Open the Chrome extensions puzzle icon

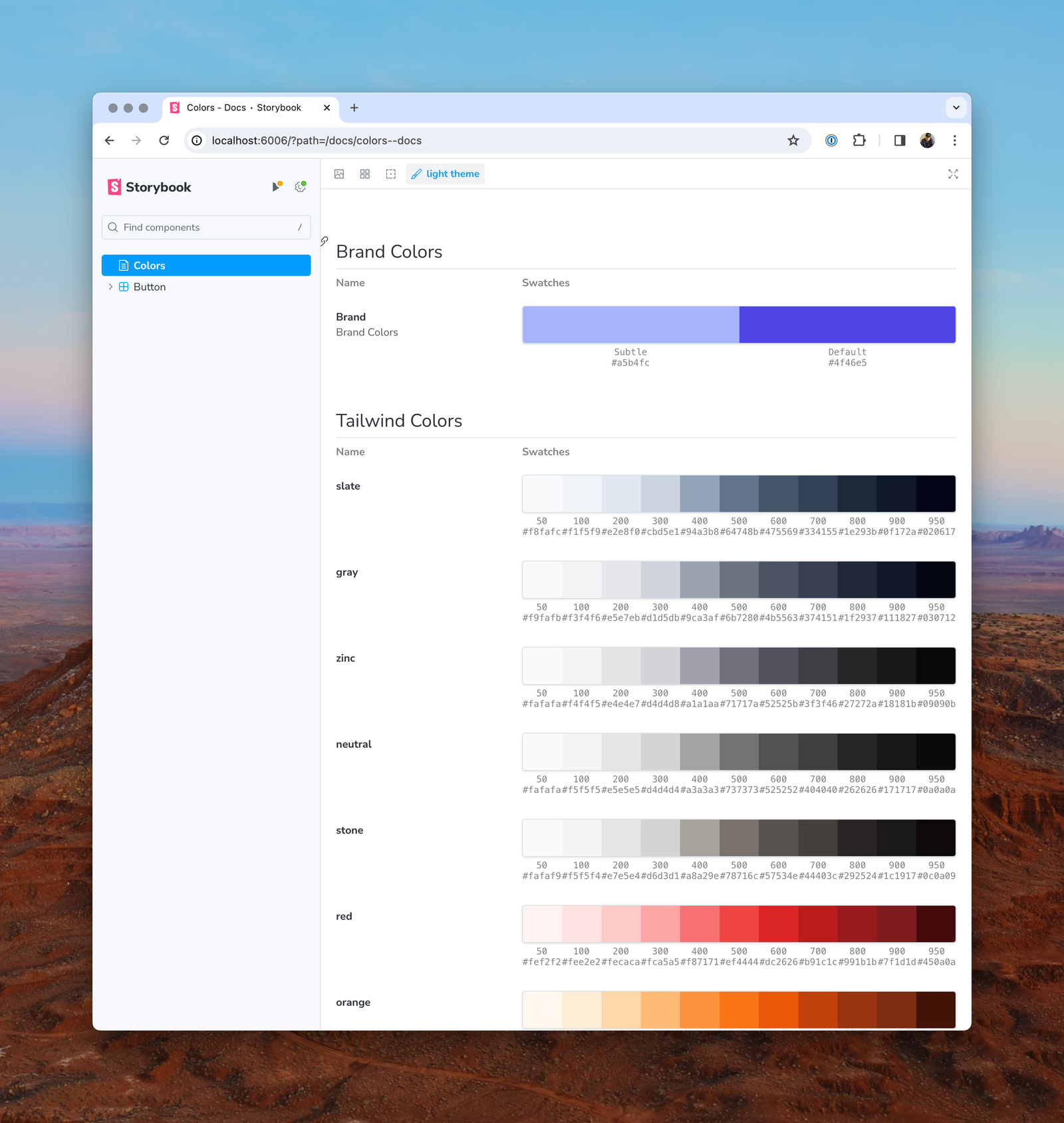tap(859, 140)
